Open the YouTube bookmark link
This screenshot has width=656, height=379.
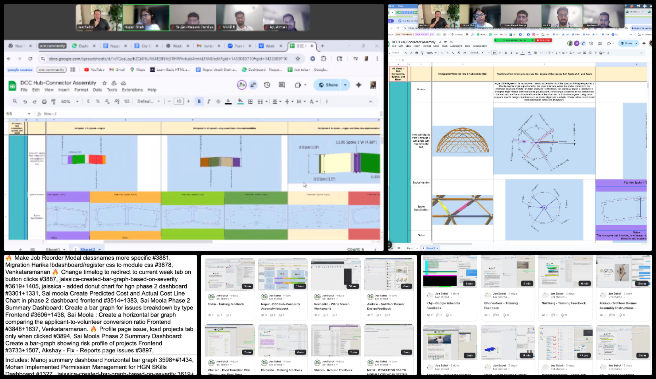tap(93, 70)
